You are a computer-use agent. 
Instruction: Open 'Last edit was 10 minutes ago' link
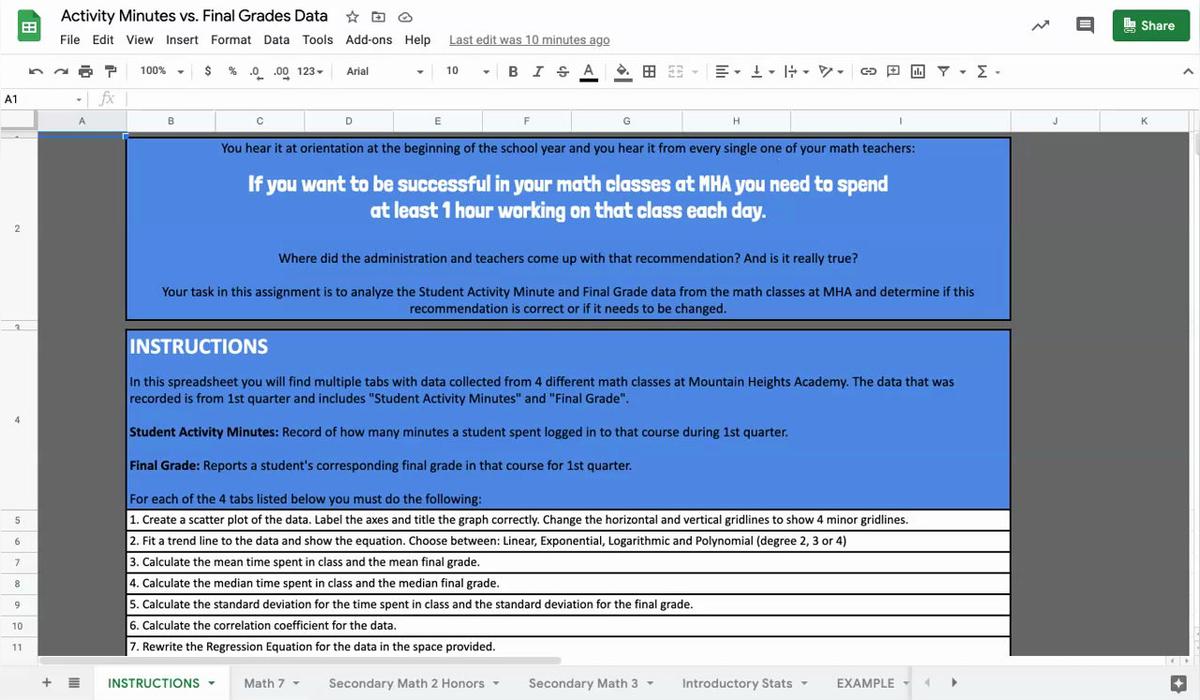[x=529, y=40]
